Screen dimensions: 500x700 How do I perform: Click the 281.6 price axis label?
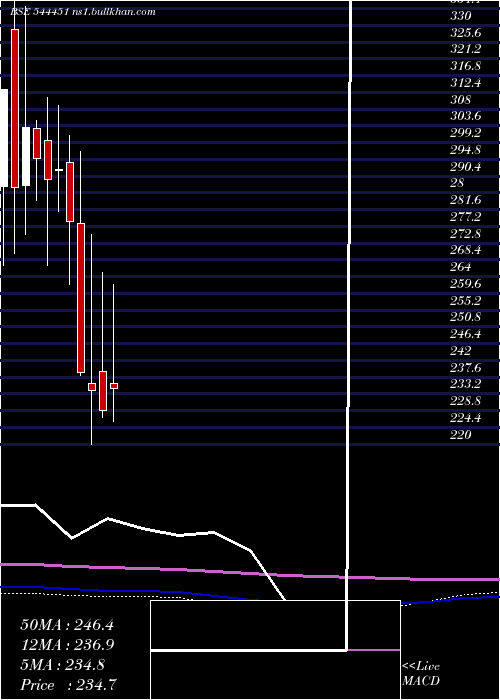click(x=465, y=200)
